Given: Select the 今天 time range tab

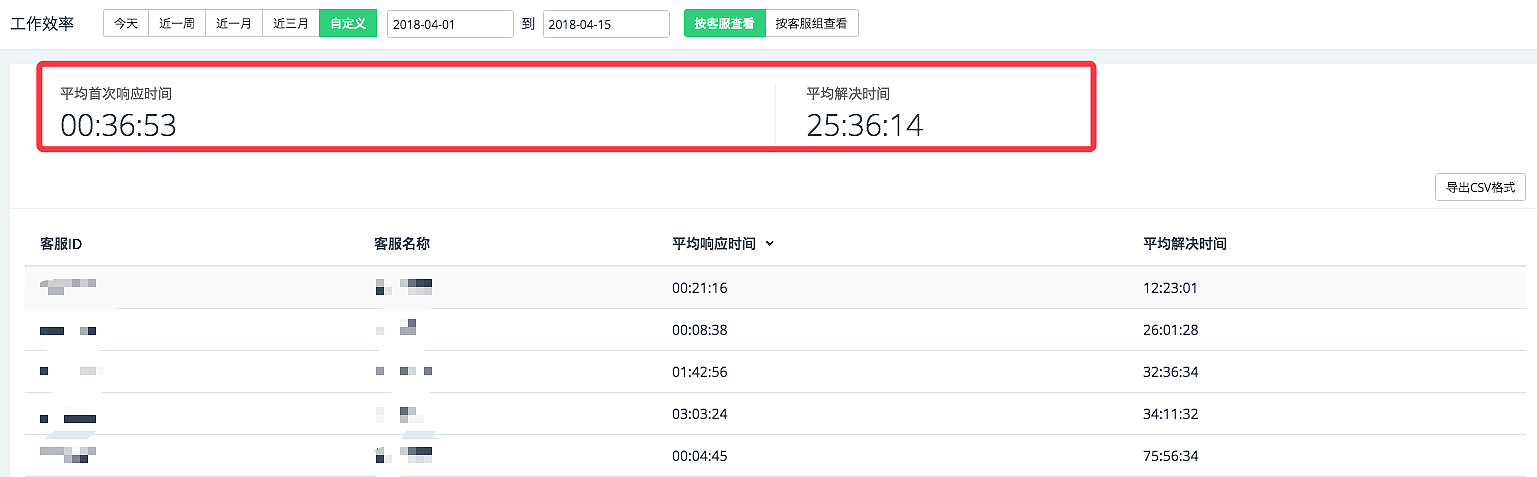Looking at the screenshot, I should coord(126,24).
